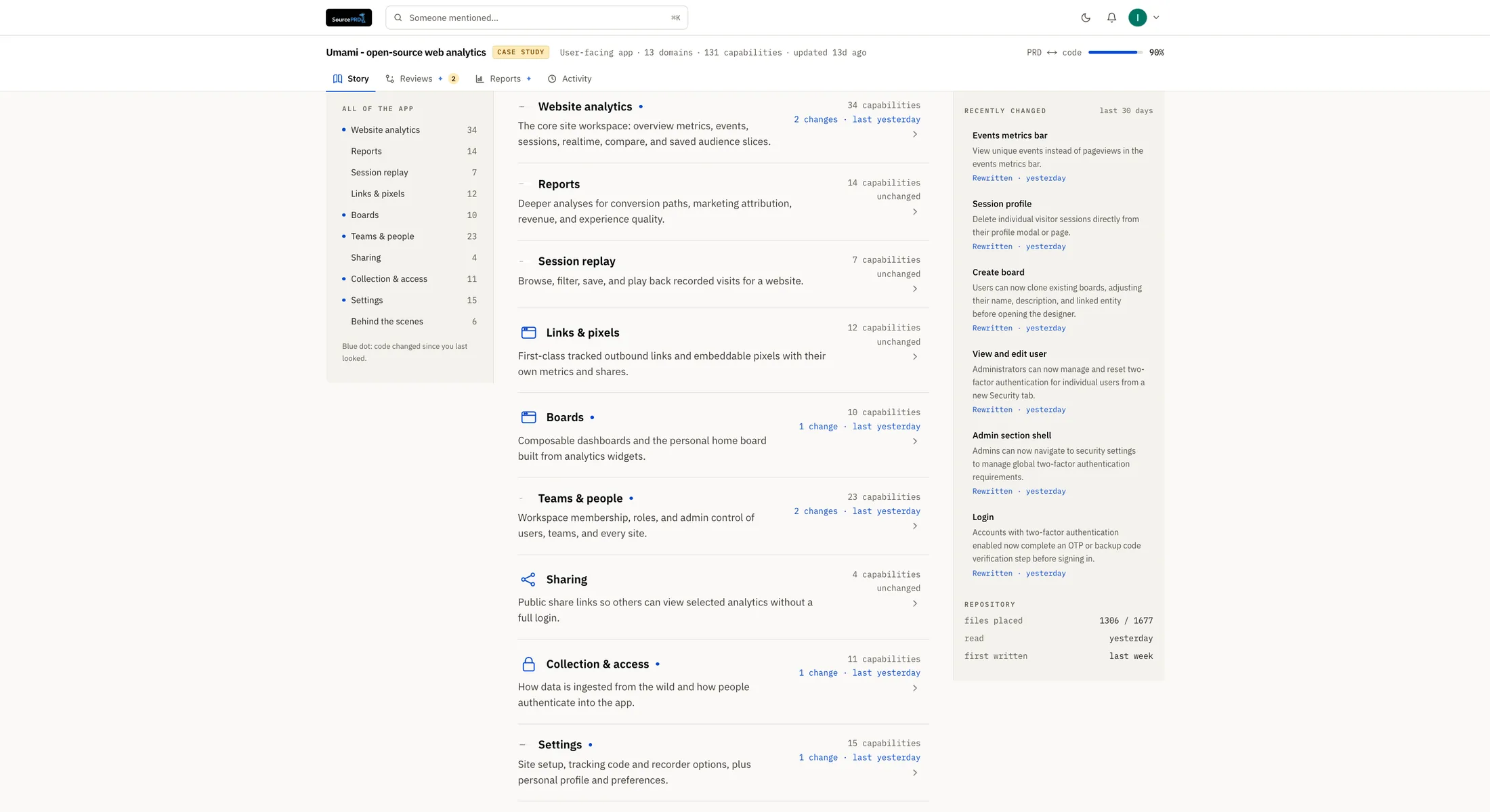Select Links & pixels in sidebar
The image size is (1490, 812).
click(410, 194)
